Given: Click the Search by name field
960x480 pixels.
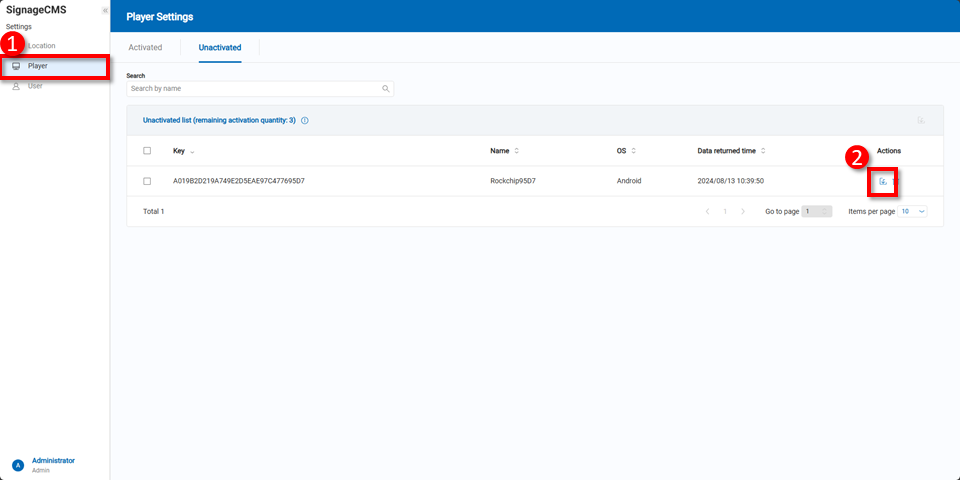Looking at the screenshot, I should click(x=260, y=89).
